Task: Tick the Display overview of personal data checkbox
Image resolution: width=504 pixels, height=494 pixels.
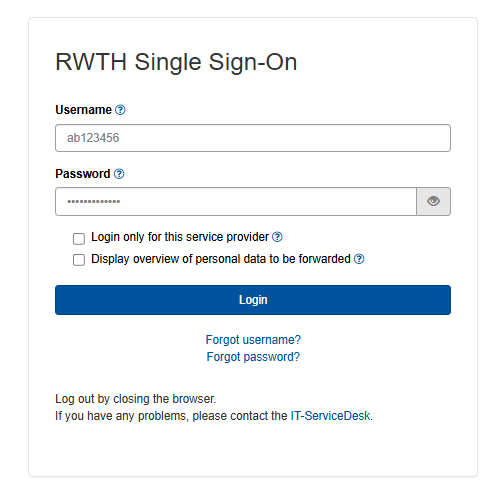Action: 79,260
